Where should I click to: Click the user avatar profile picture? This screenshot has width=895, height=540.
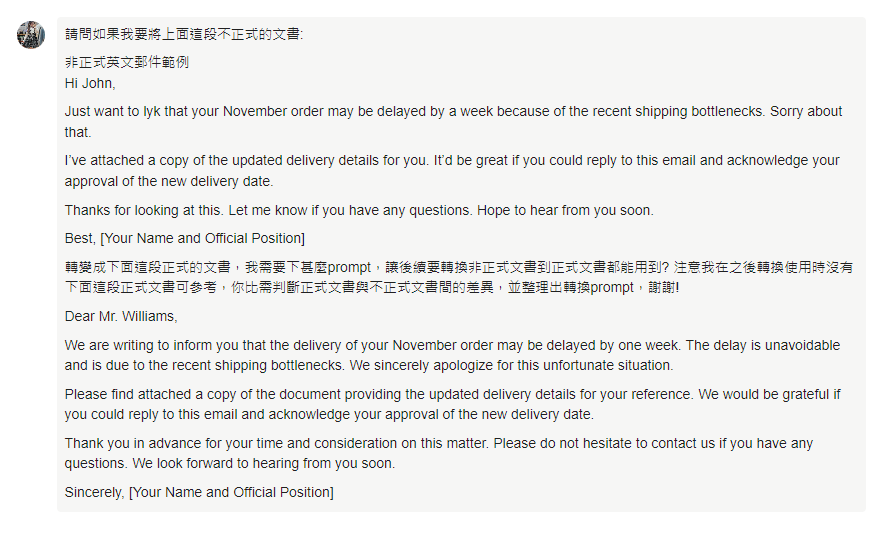pos(31,35)
